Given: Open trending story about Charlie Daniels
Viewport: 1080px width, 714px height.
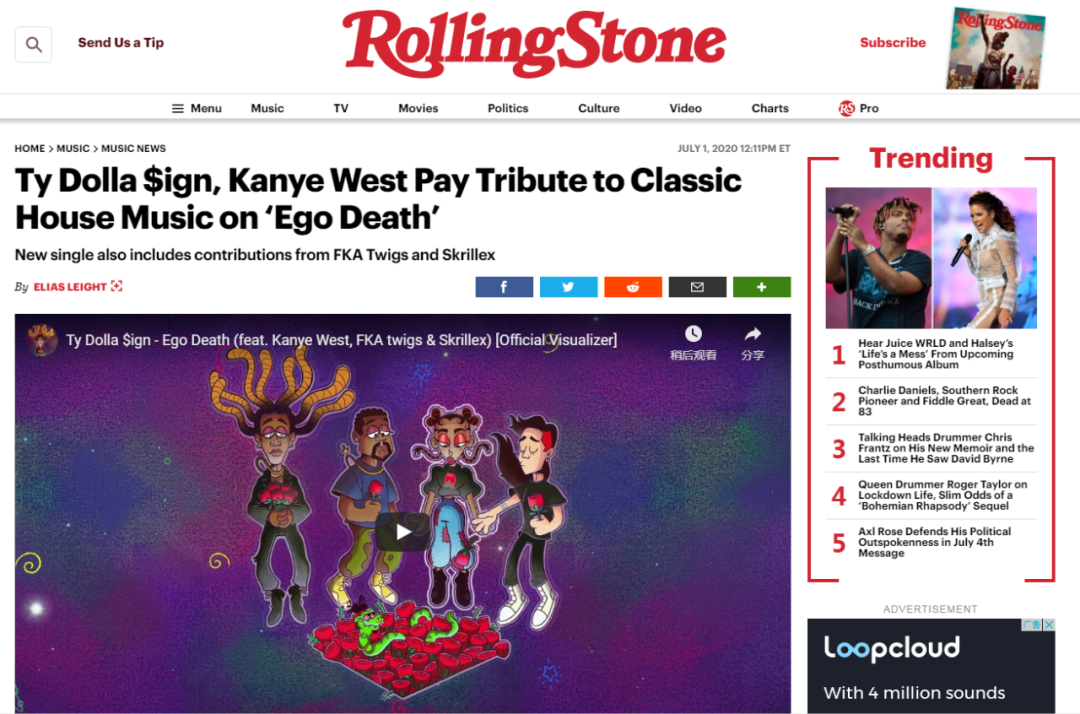Looking at the screenshot, I should tap(944, 401).
